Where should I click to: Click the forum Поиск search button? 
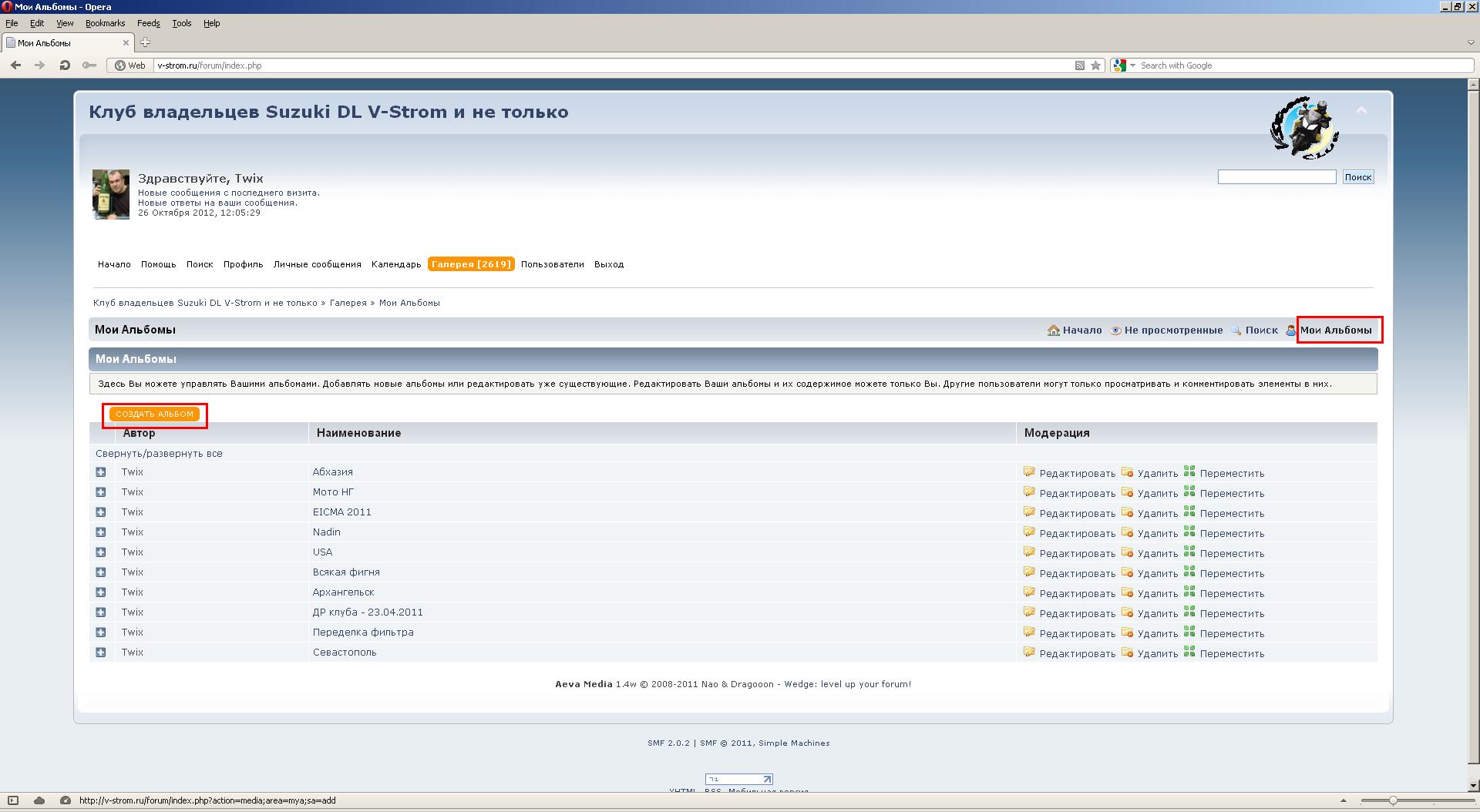pyautogui.click(x=1357, y=177)
